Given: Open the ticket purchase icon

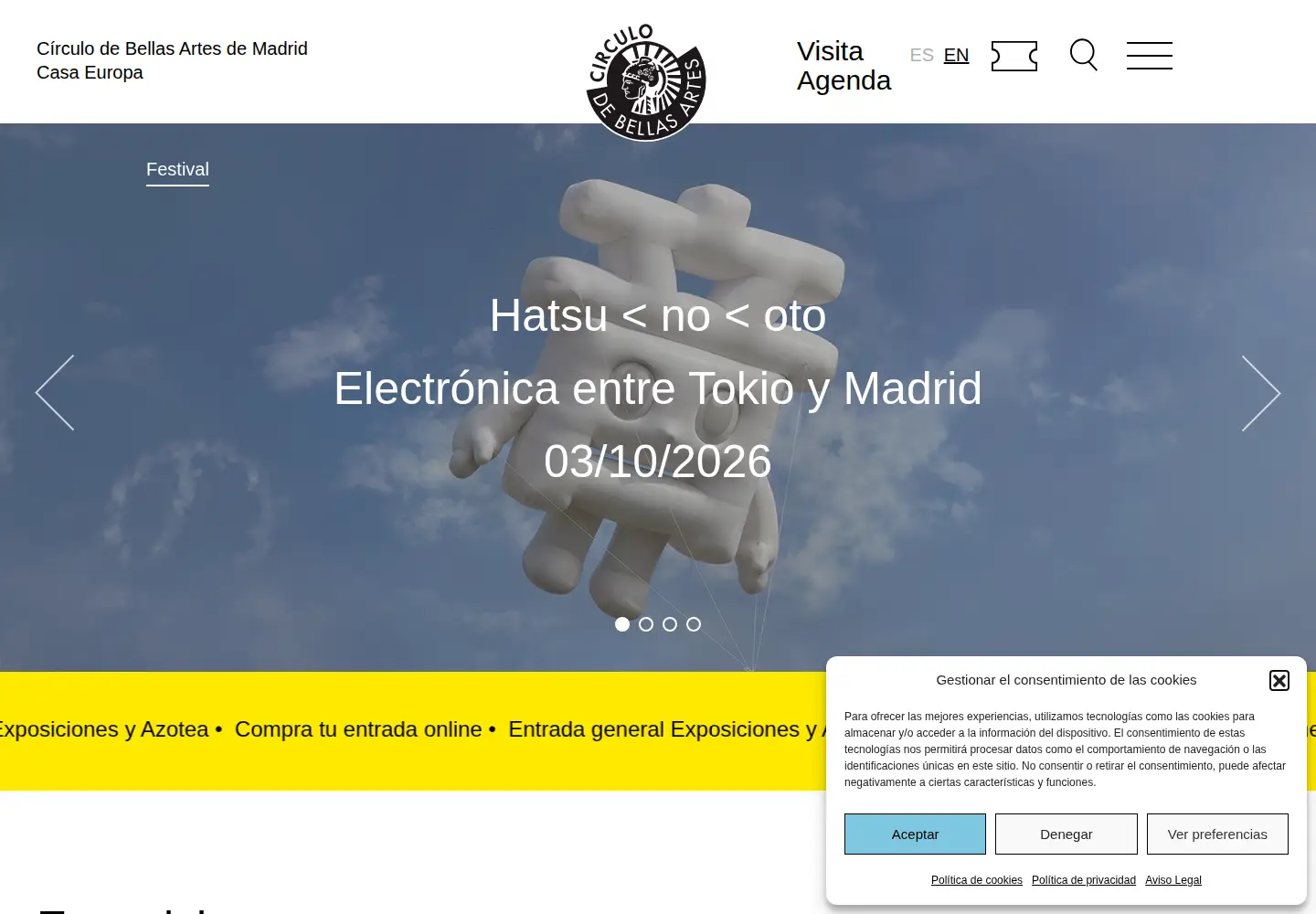Looking at the screenshot, I should [1014, 56].
